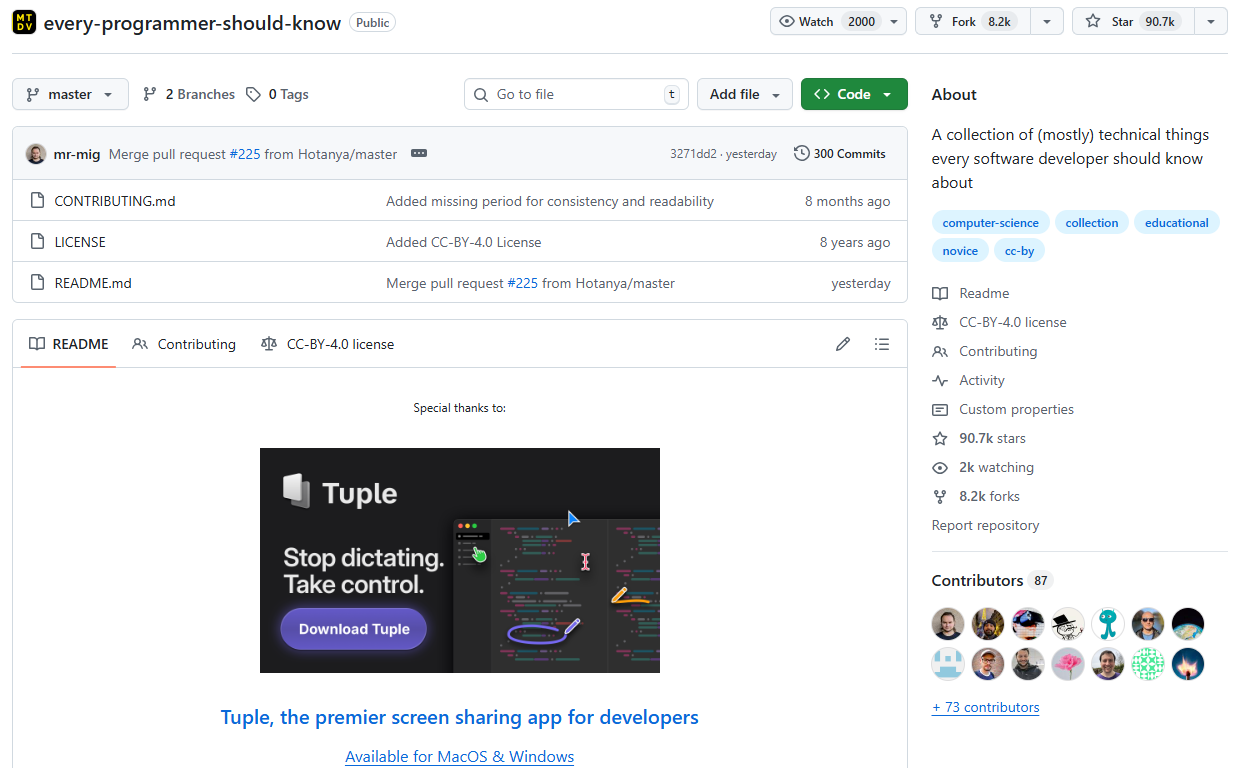The image size is (1234, 768).
Task: Click the Watch button
Action: (x=827, y=21)
